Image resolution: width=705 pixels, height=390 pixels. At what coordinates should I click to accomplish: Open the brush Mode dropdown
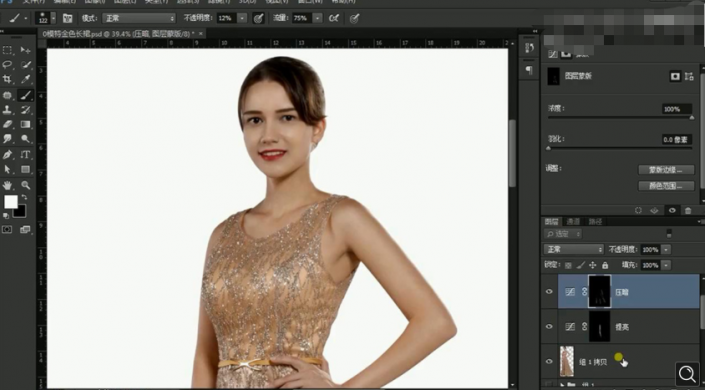[x=139, y=18]
